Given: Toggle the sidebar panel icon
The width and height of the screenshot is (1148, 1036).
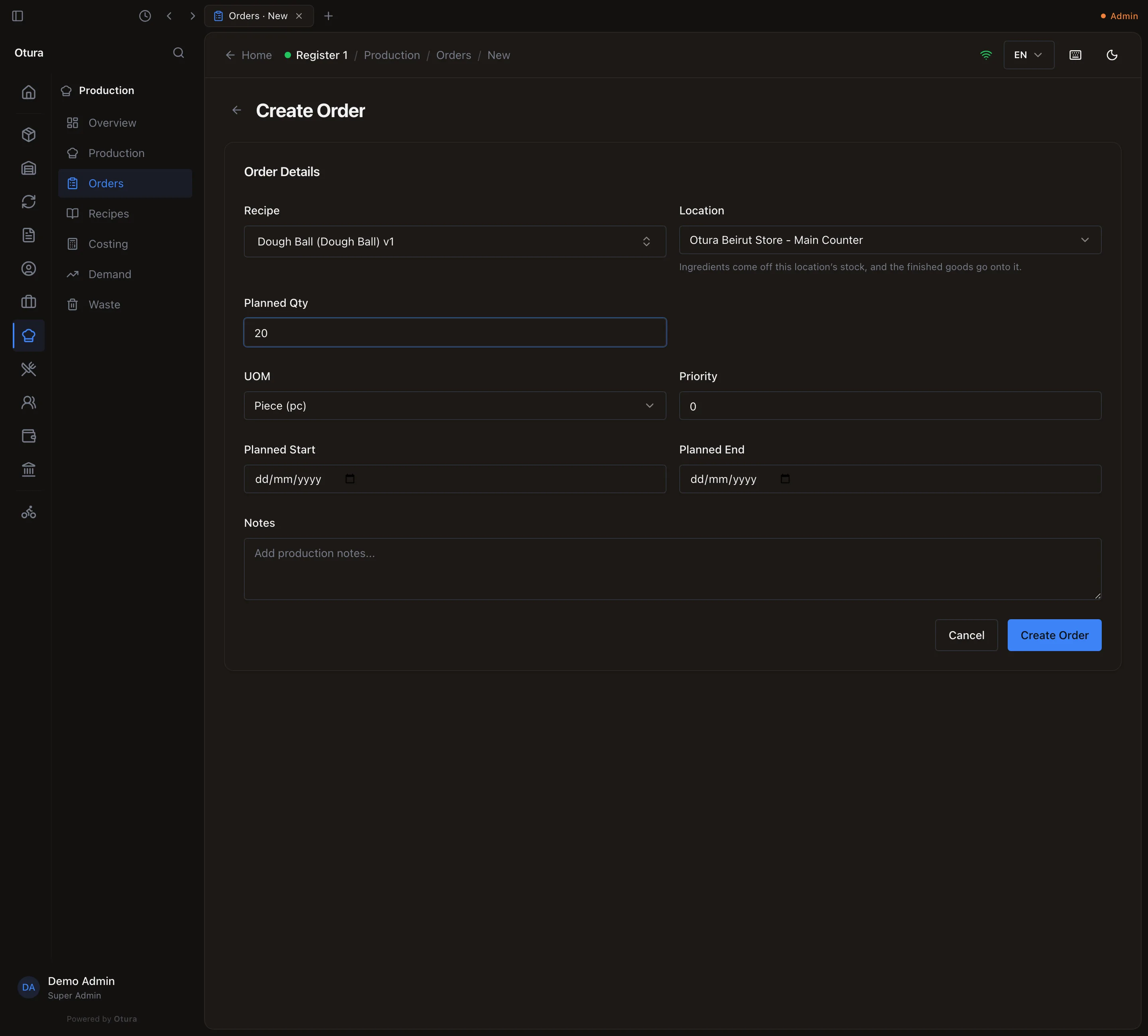Looking at the screenshot, I should click(18, 16).
